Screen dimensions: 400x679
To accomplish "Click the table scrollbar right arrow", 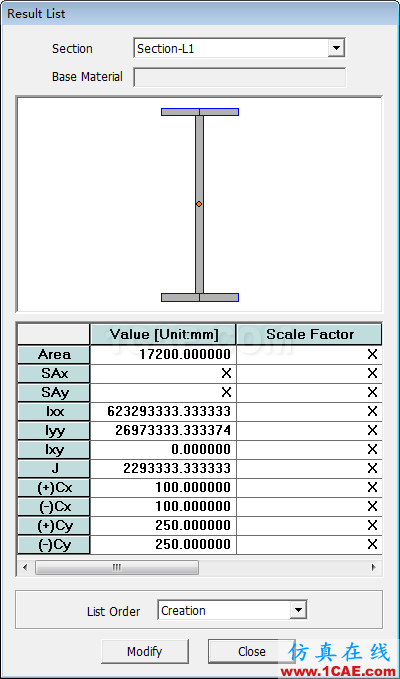I will [x=373, y=567].
